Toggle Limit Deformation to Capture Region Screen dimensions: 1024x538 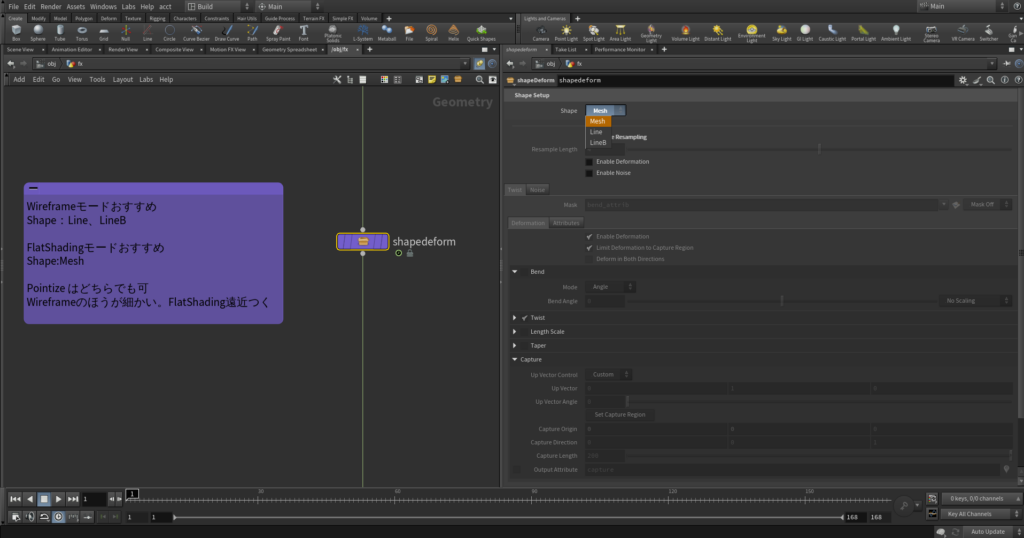pyautogui.click(x=589, y=247)
